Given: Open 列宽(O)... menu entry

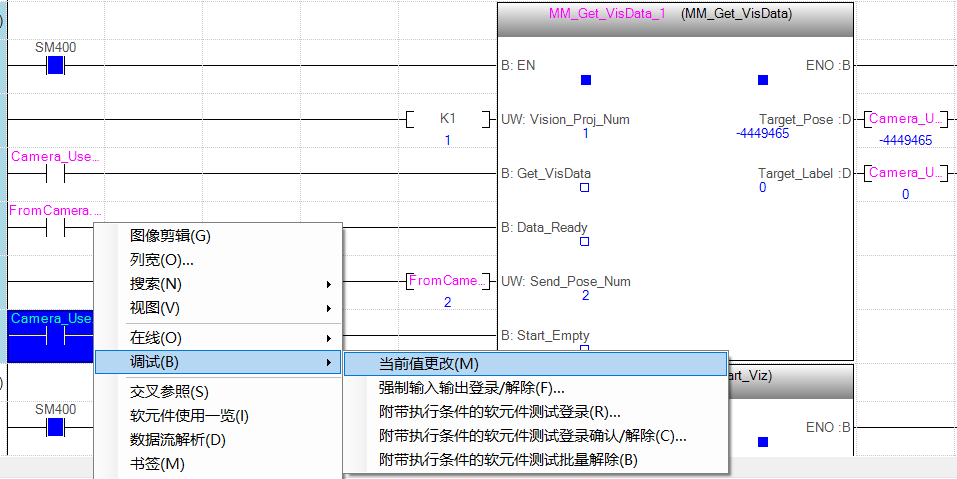Looking at the screenshot, I should pyautogui.click(x=218, y=260).
